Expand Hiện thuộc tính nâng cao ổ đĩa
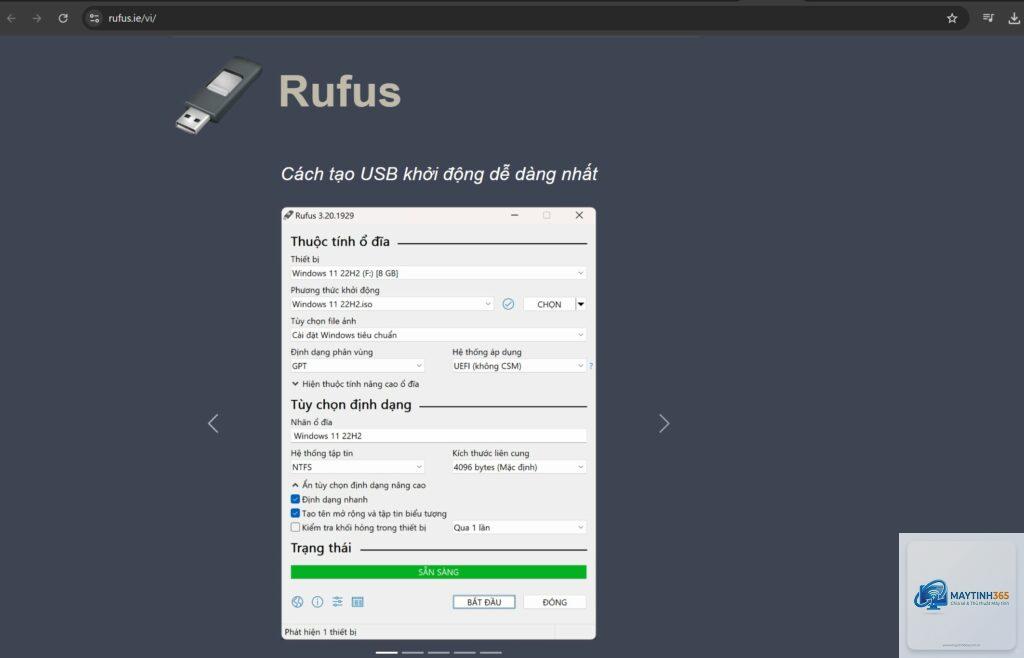 355,384
